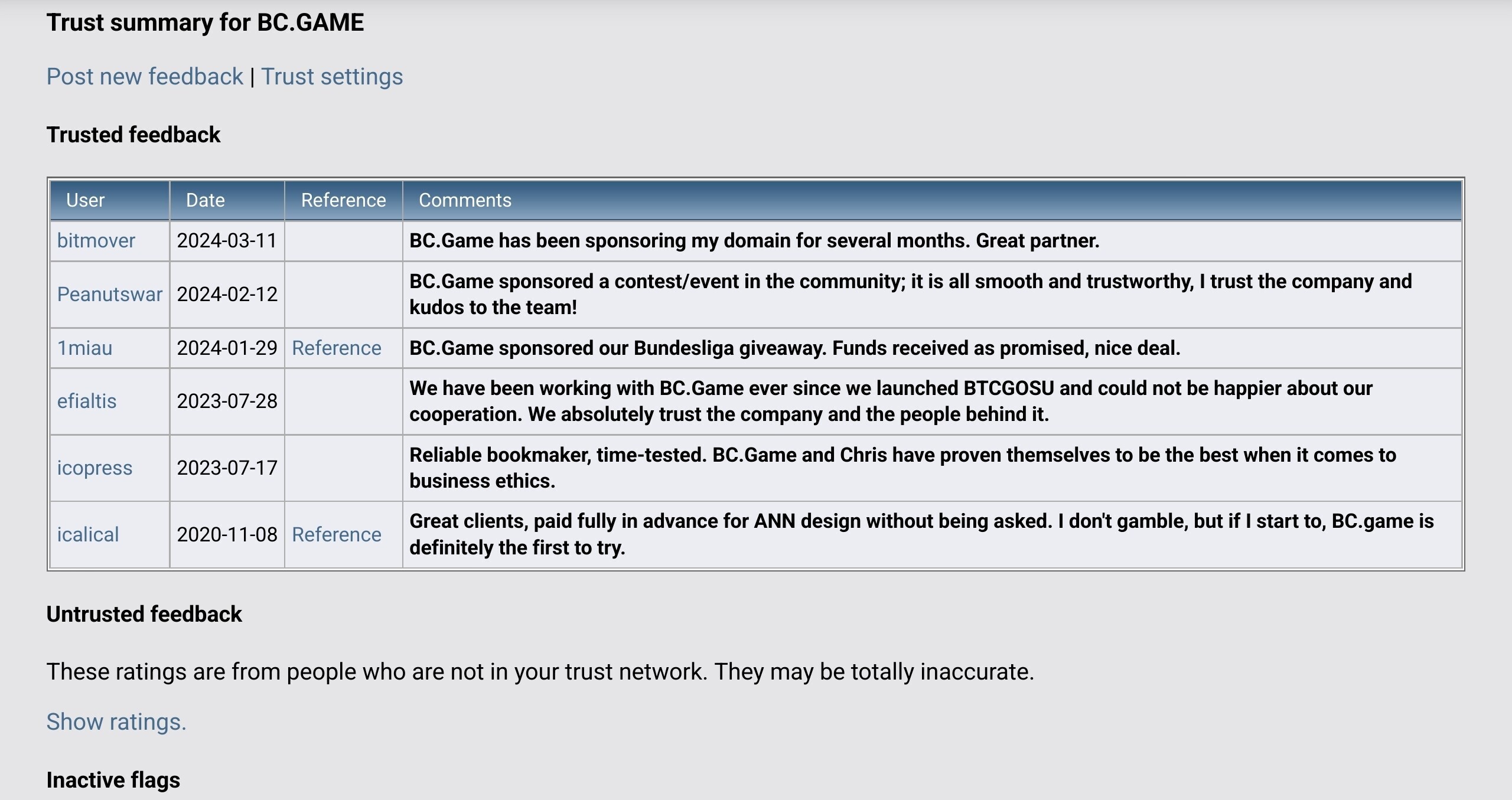Viewport: 1512px width, 800px height.
Task: Follow the Reference link for icalical's feedback
Action: 337,535
